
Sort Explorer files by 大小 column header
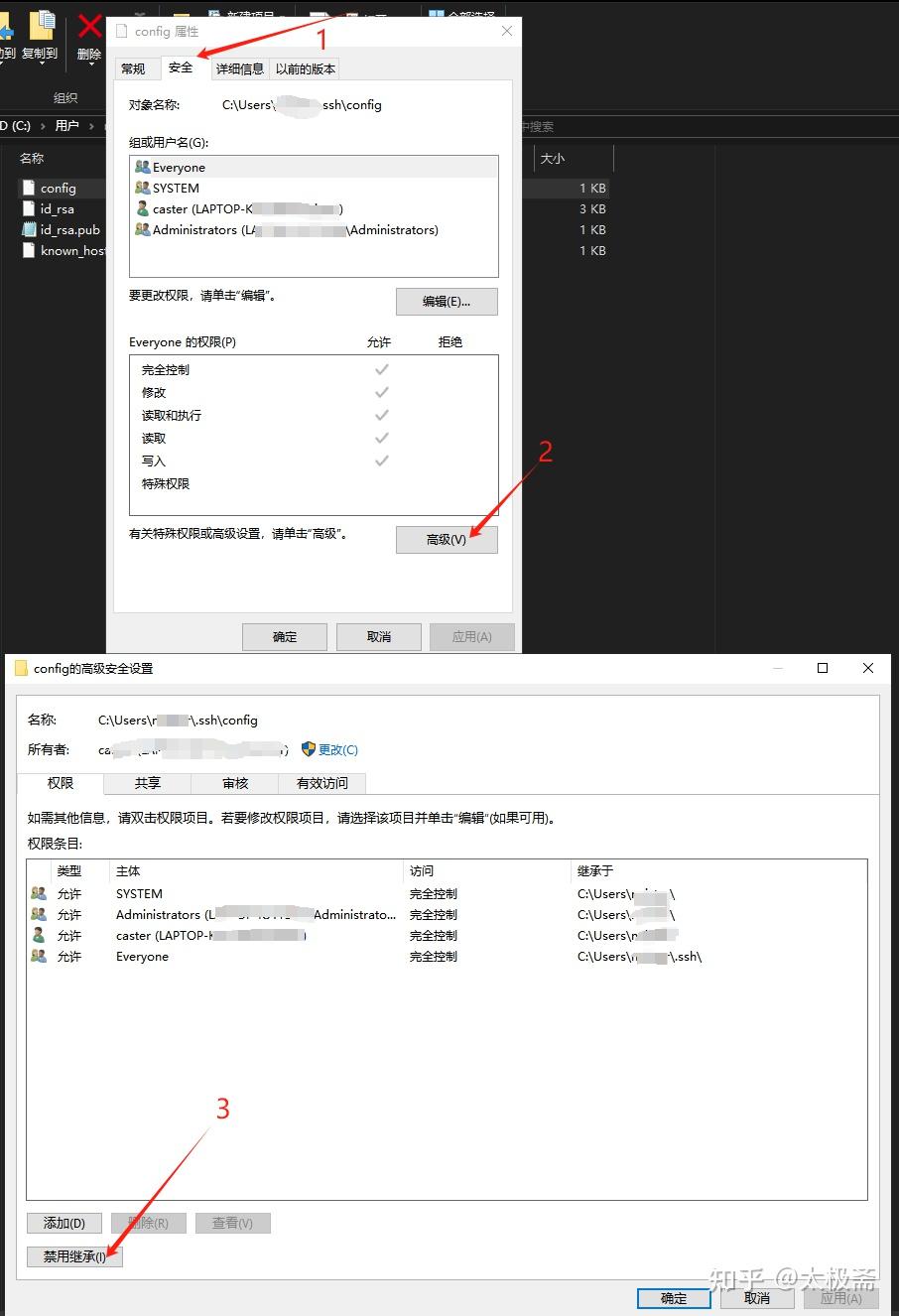point(553,158)
